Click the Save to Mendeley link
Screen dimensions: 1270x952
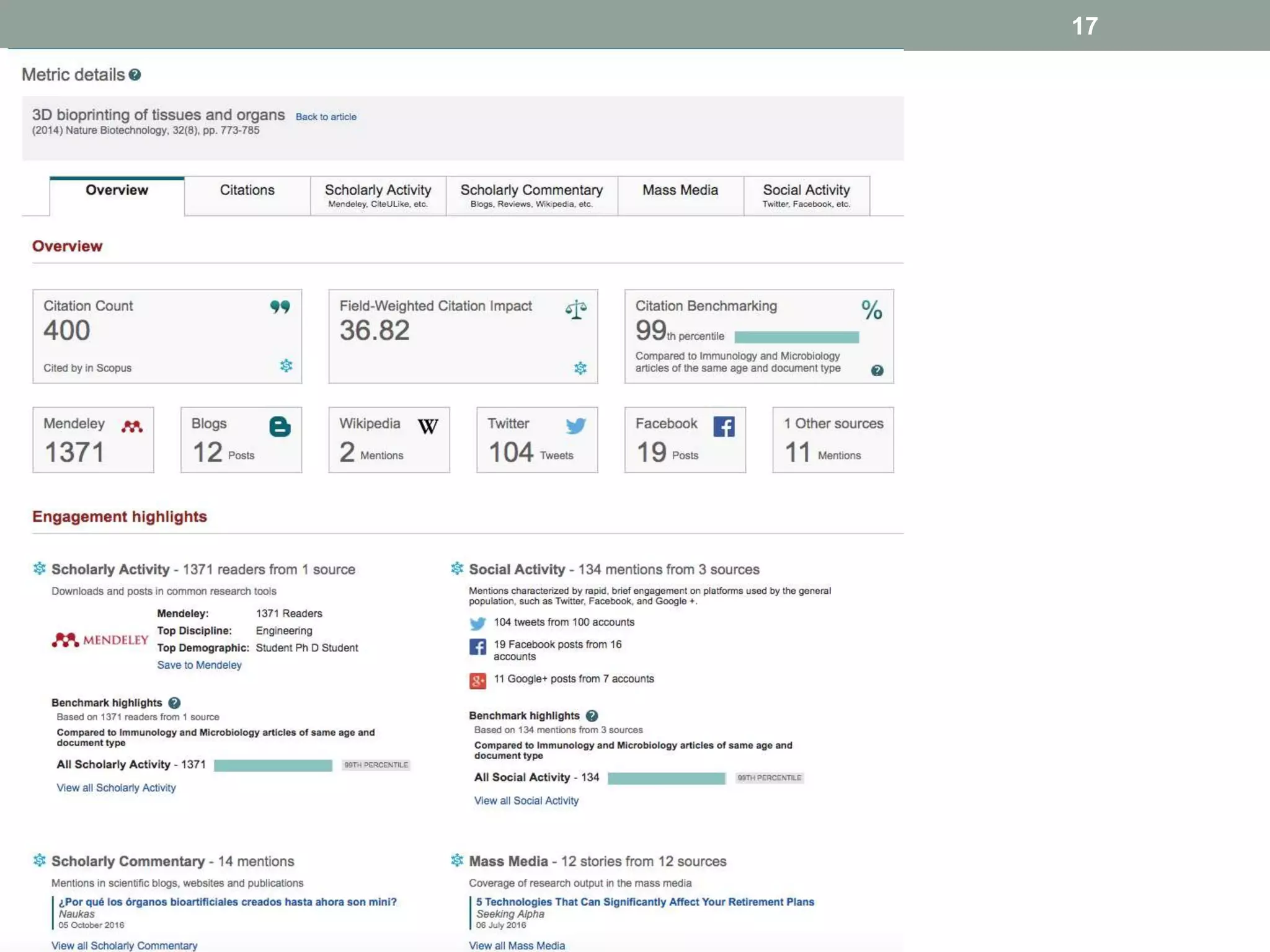[x=199, y=665]
